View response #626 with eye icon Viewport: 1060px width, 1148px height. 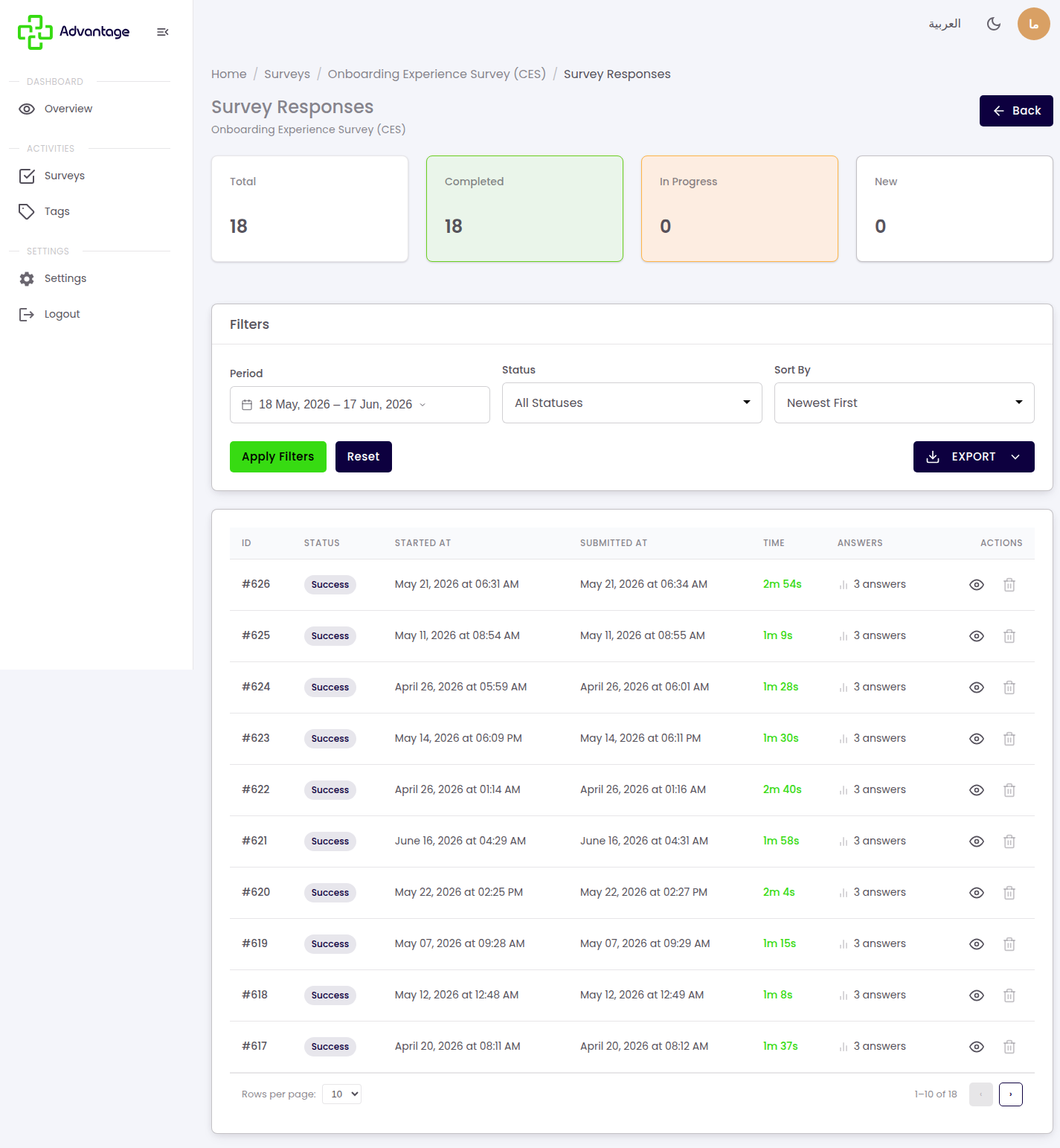pos(977,585)
